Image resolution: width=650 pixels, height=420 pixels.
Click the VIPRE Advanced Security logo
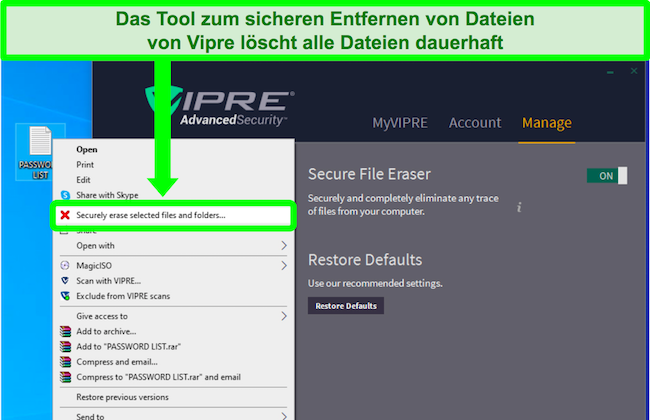(220, 106)
